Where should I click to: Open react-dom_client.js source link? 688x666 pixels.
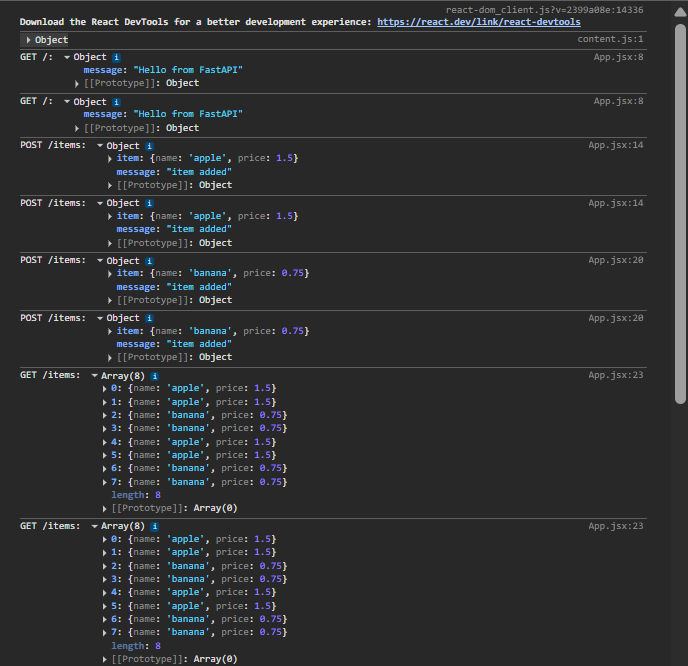pyautogui.click(x=545, y=10)
